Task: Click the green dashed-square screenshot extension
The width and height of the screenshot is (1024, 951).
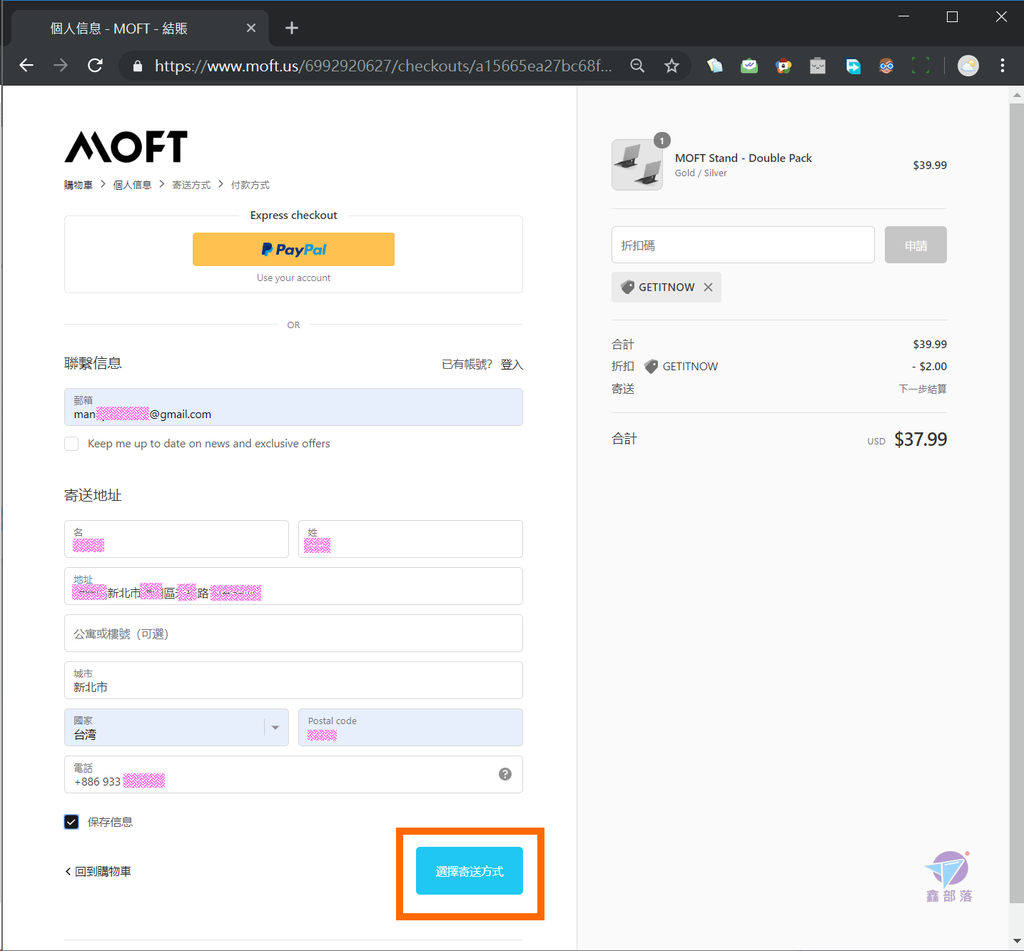Action: (x=920, y=65)
